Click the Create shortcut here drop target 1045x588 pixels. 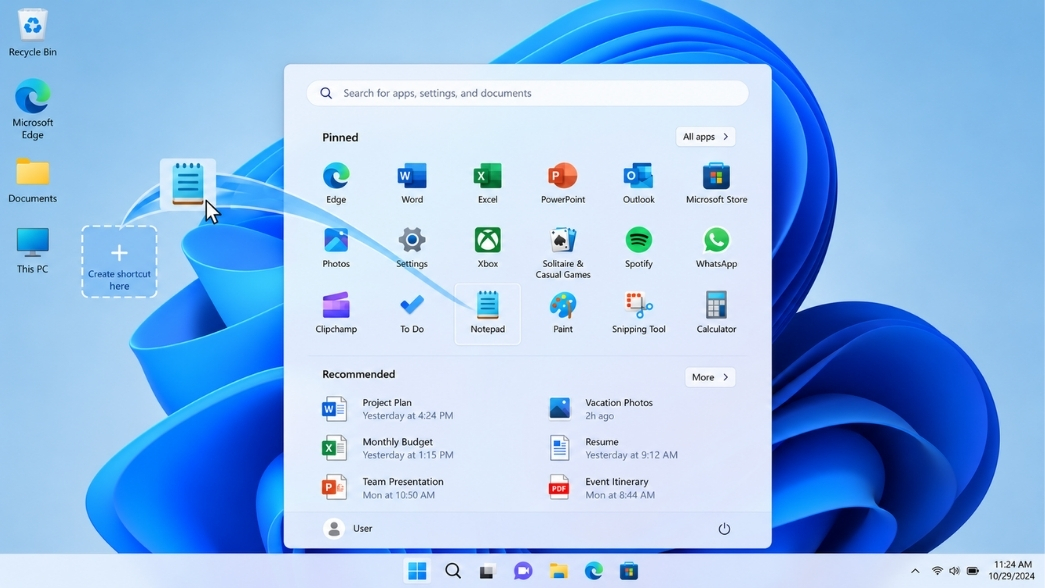119,261
